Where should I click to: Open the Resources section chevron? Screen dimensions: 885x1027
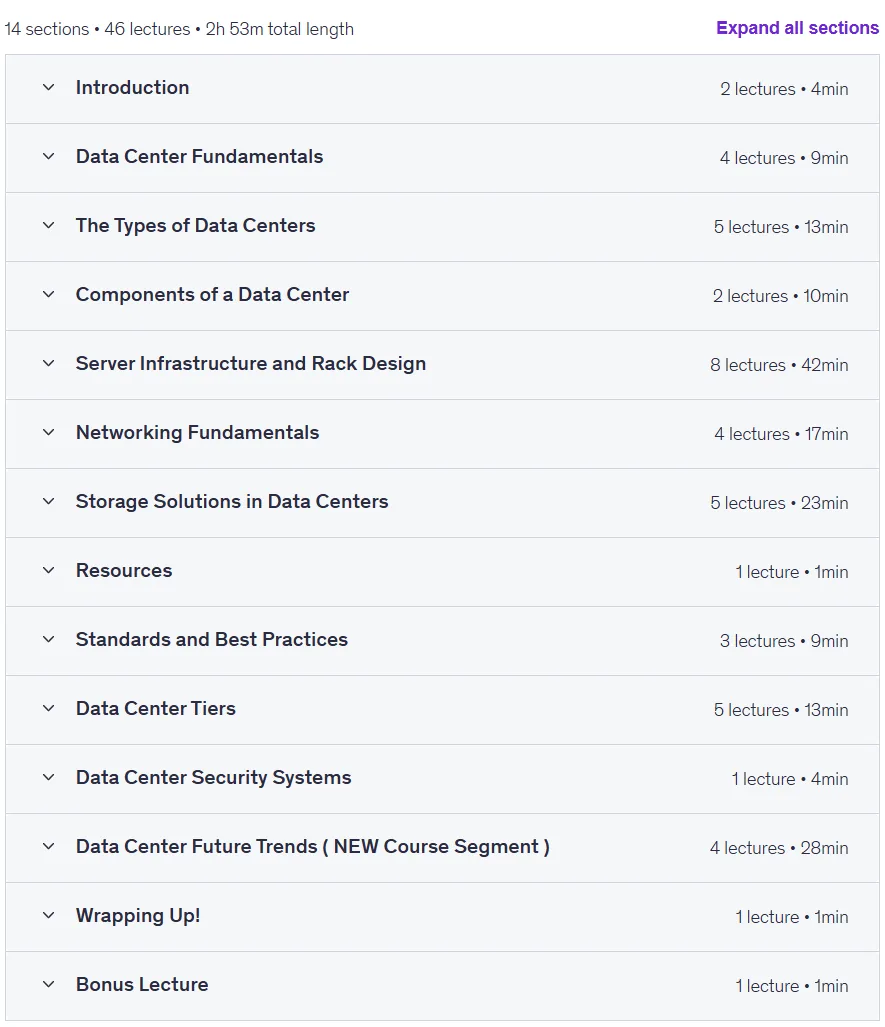(48, 570)
